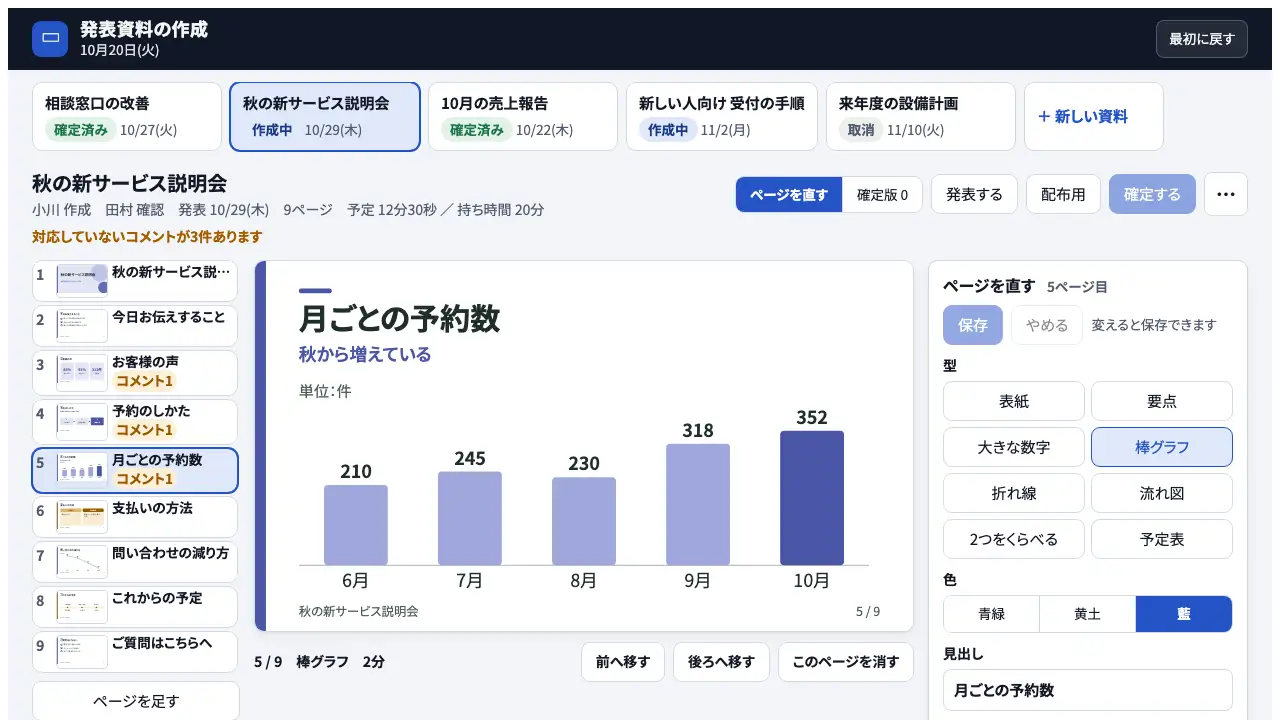Choose 予定表 layout type

[x=1162, y=539]
